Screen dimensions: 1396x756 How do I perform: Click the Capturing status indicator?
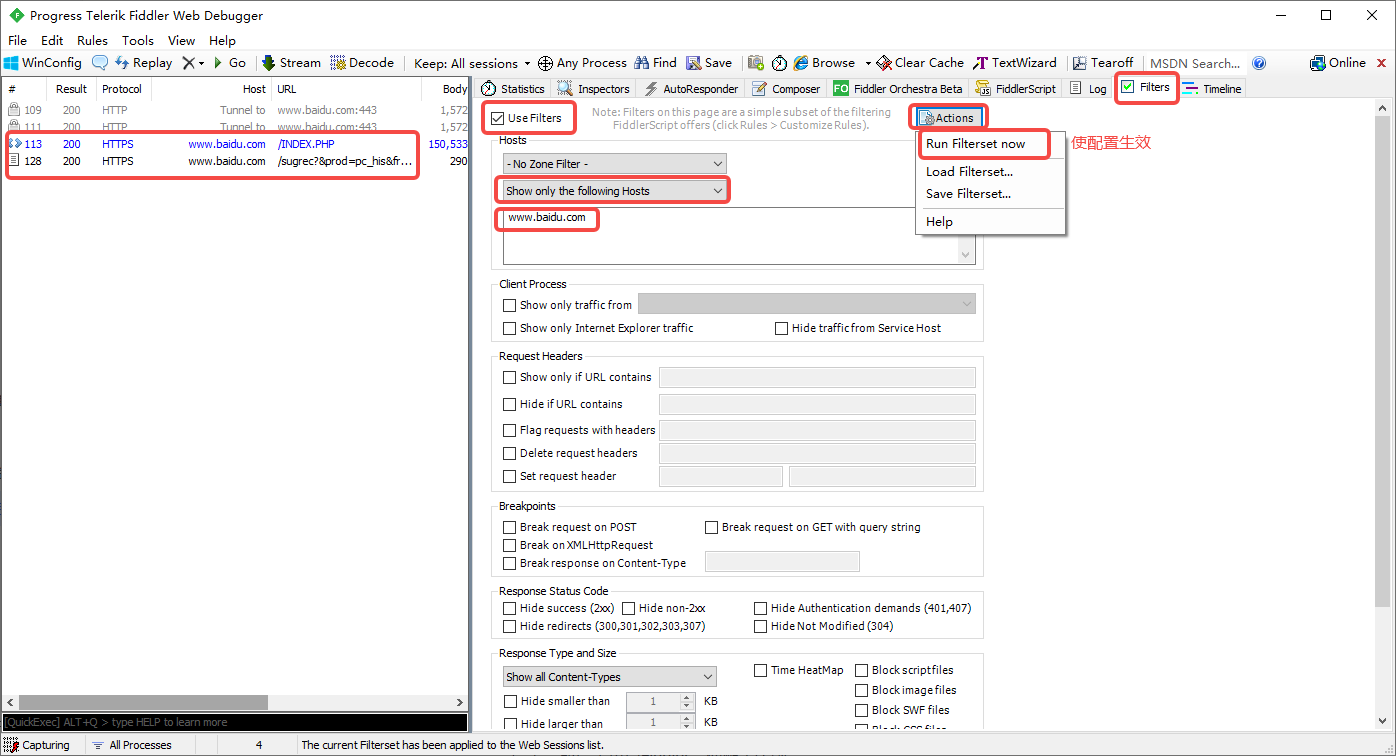38,745
